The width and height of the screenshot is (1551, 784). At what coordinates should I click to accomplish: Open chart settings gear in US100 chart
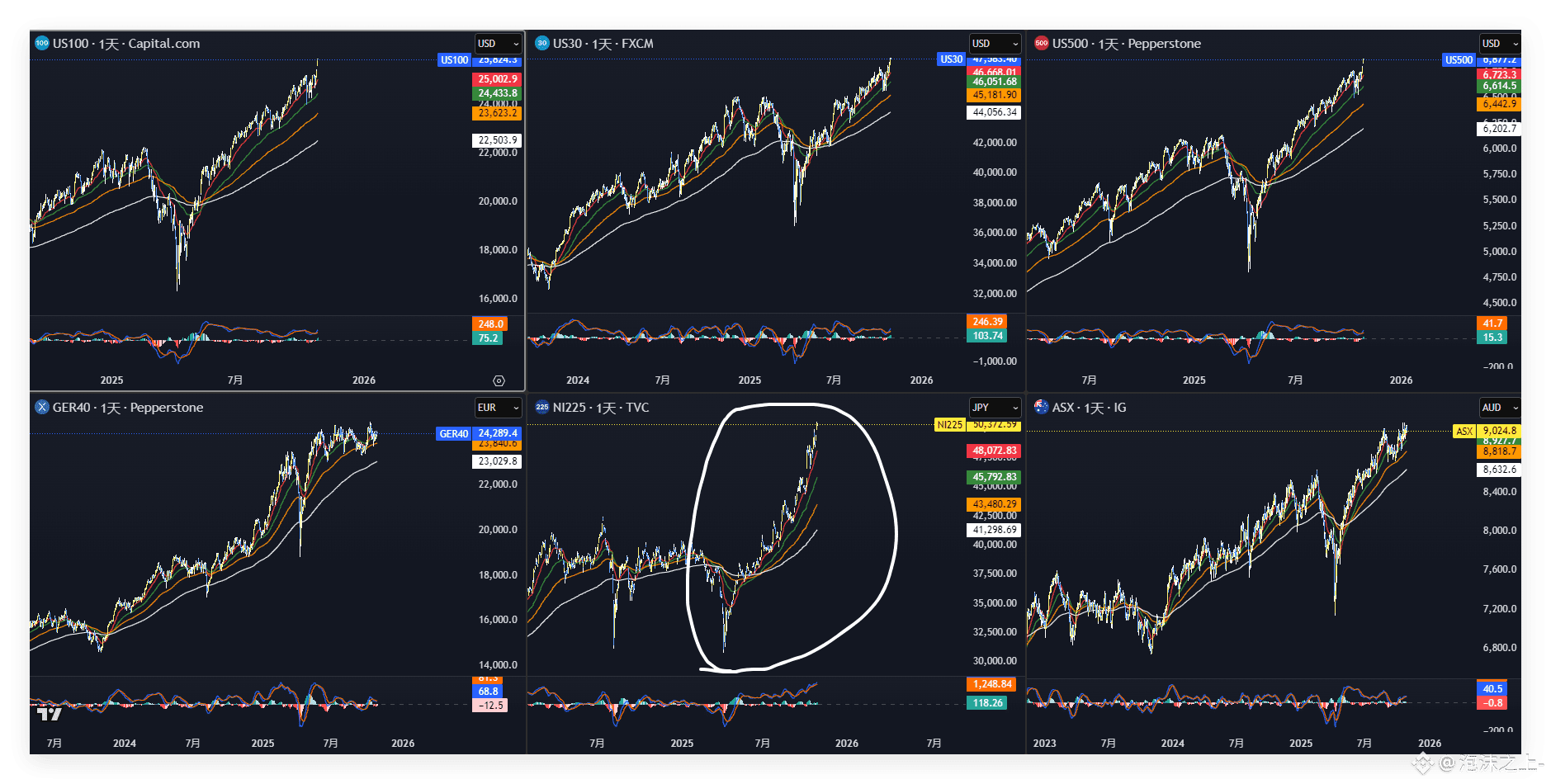(x=499, y=380)
